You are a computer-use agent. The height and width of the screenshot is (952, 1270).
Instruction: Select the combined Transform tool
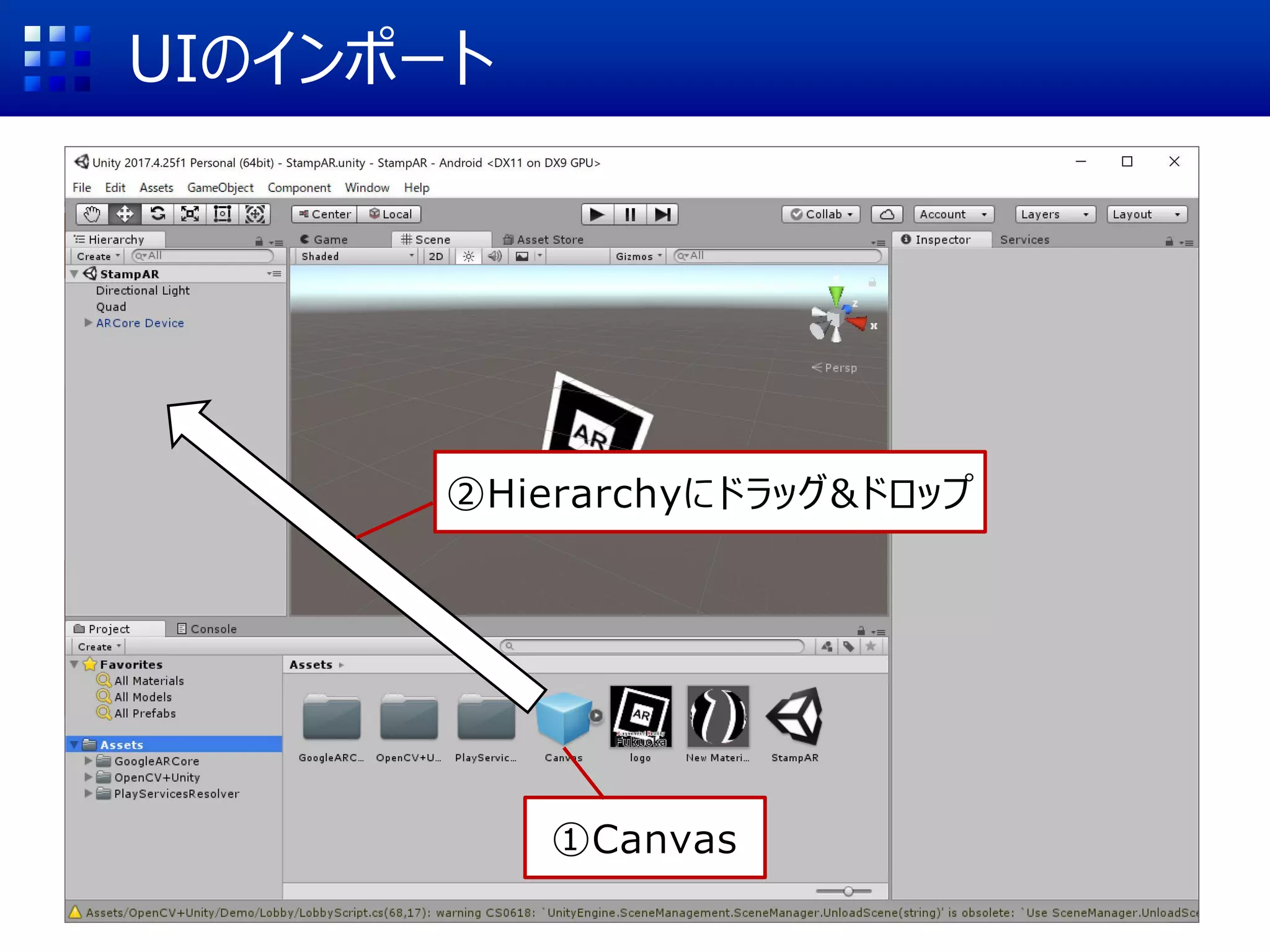[255, 214]
